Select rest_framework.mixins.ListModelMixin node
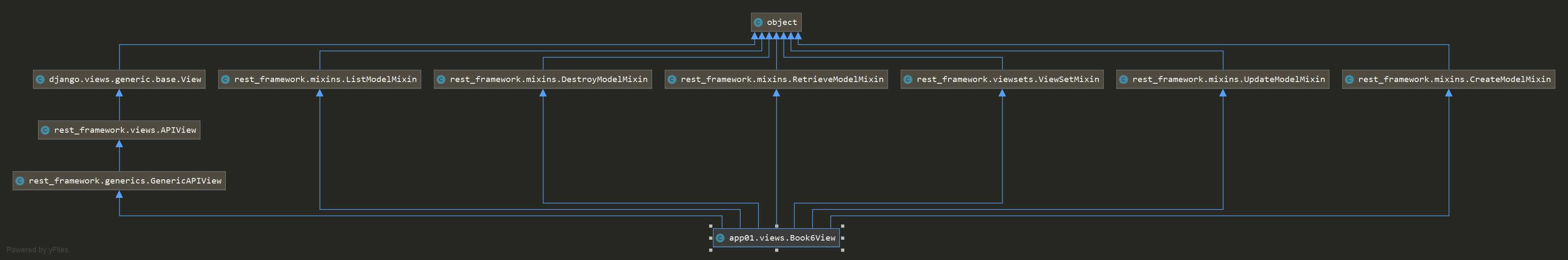The image size is (1568, 260). pos(320,79)
